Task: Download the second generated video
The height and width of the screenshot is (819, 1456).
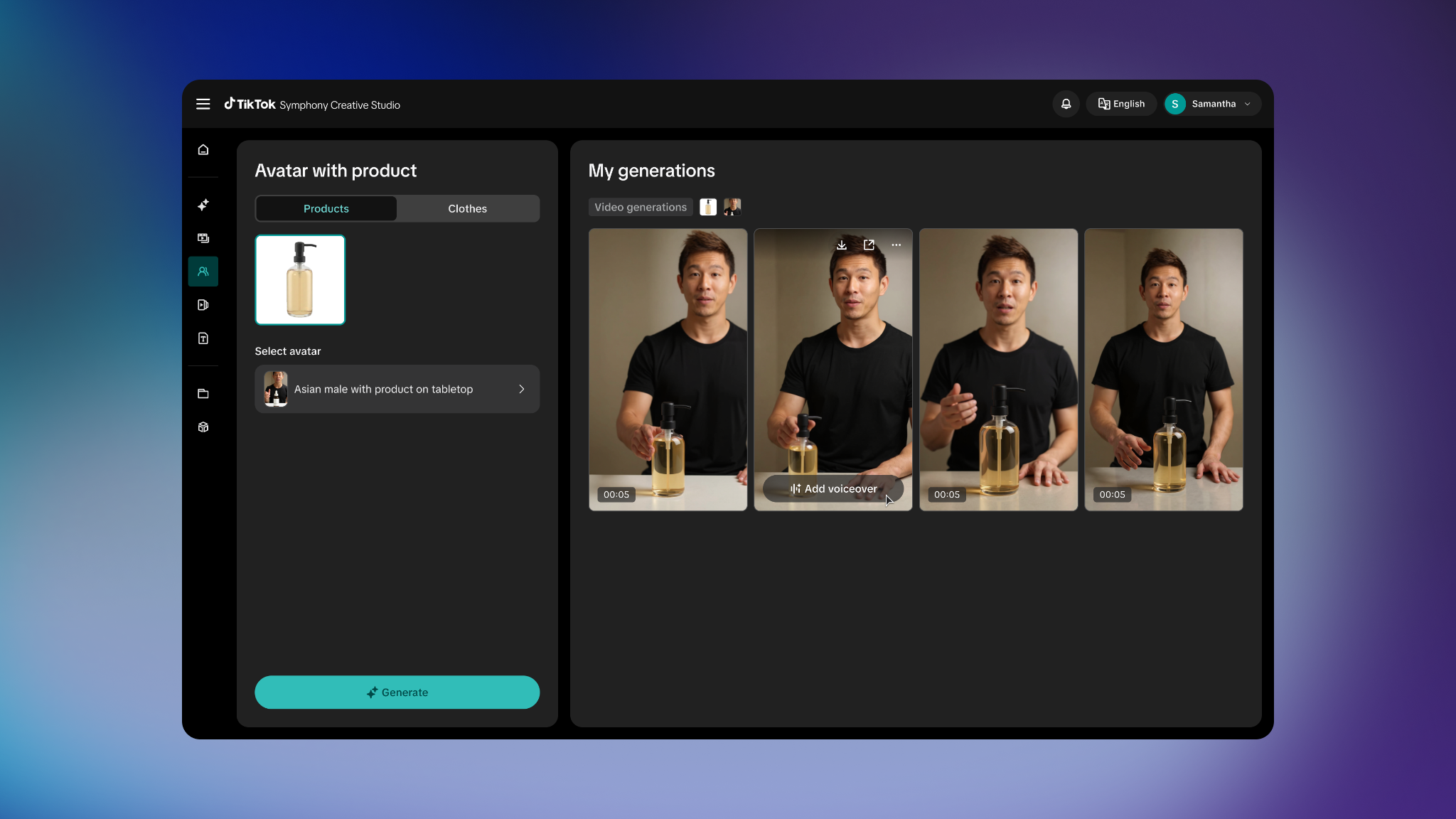Action: pyautogui.click(x=841, y=245)
